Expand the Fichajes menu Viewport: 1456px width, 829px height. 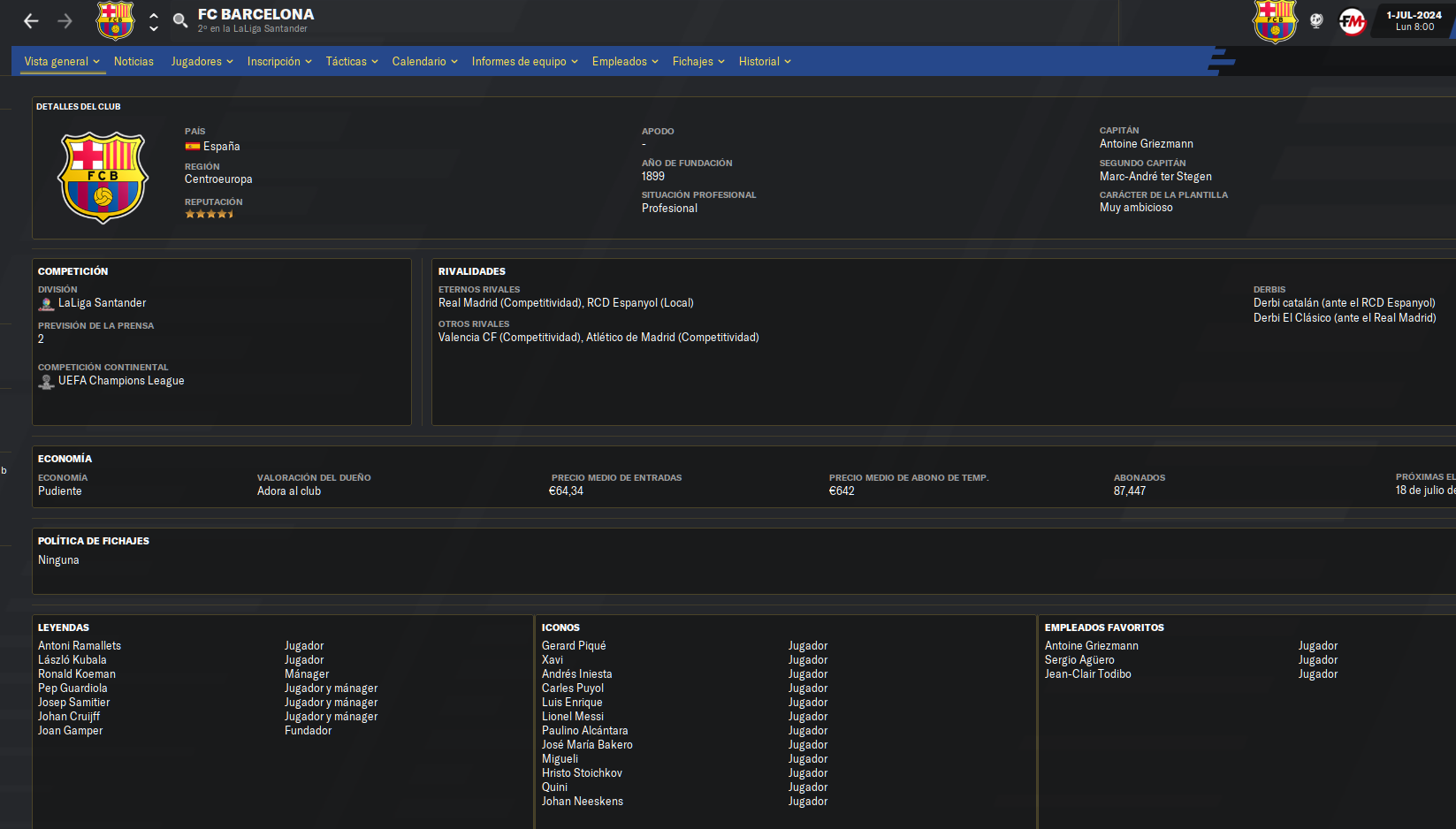[x=698, y=61]
